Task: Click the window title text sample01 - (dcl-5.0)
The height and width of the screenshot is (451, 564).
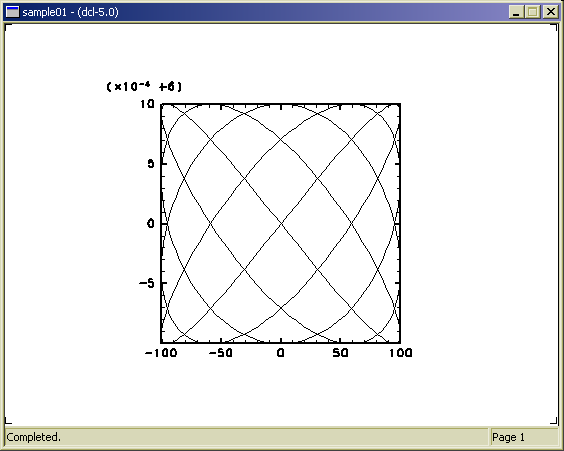Action: (70, 12)
